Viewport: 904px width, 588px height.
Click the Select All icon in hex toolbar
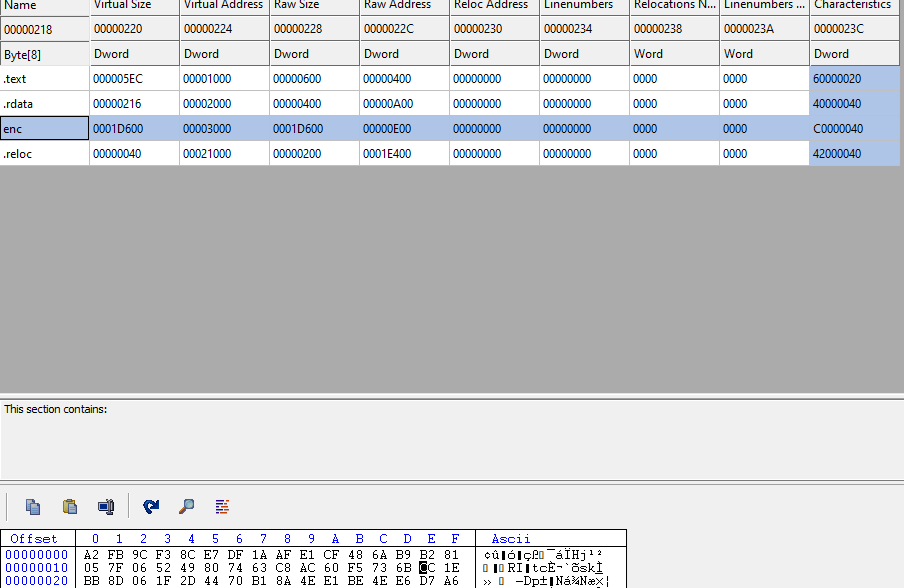click(106, 506)
